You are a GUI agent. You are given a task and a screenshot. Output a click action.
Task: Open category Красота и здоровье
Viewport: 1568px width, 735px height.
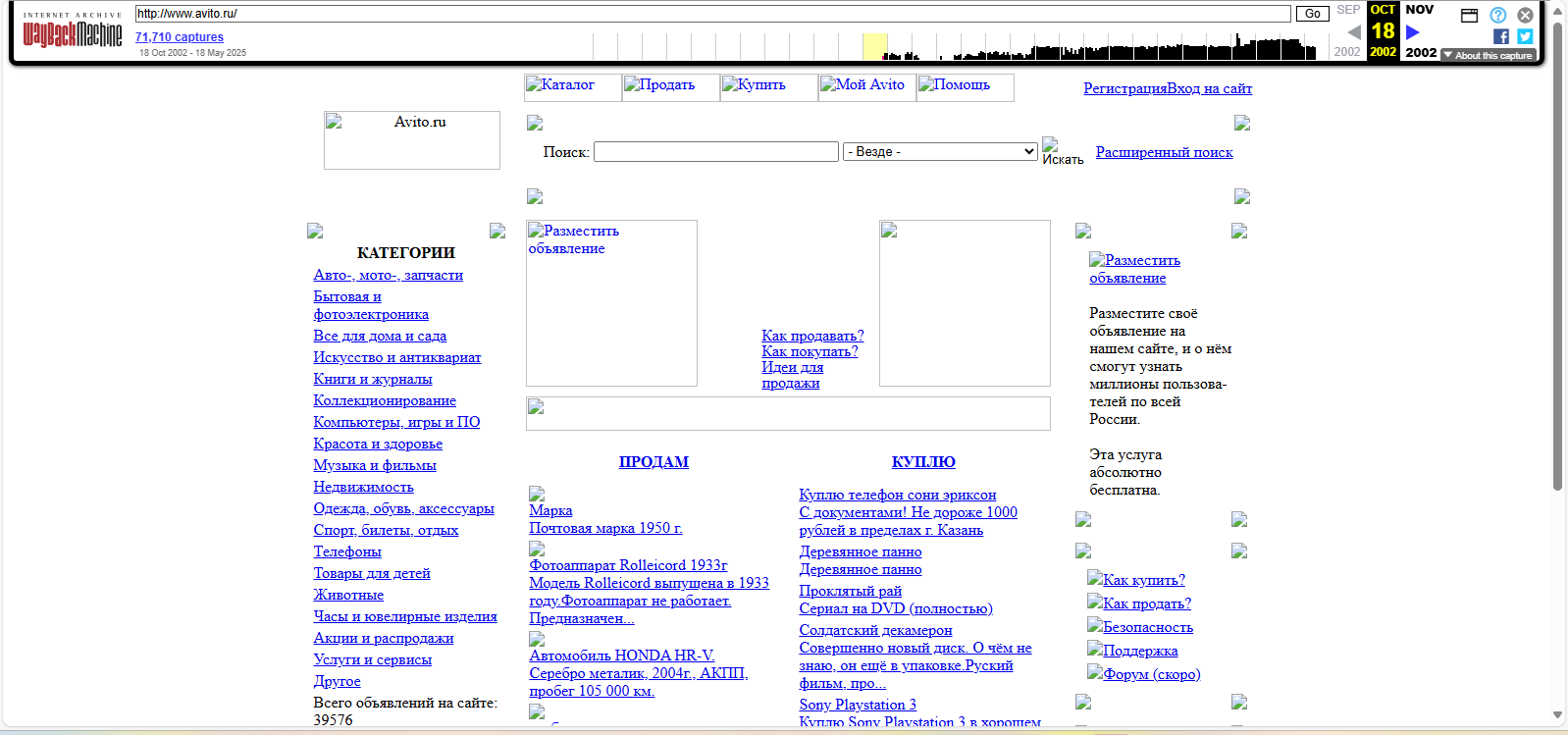pyautogui.click(x=378, y=444)
